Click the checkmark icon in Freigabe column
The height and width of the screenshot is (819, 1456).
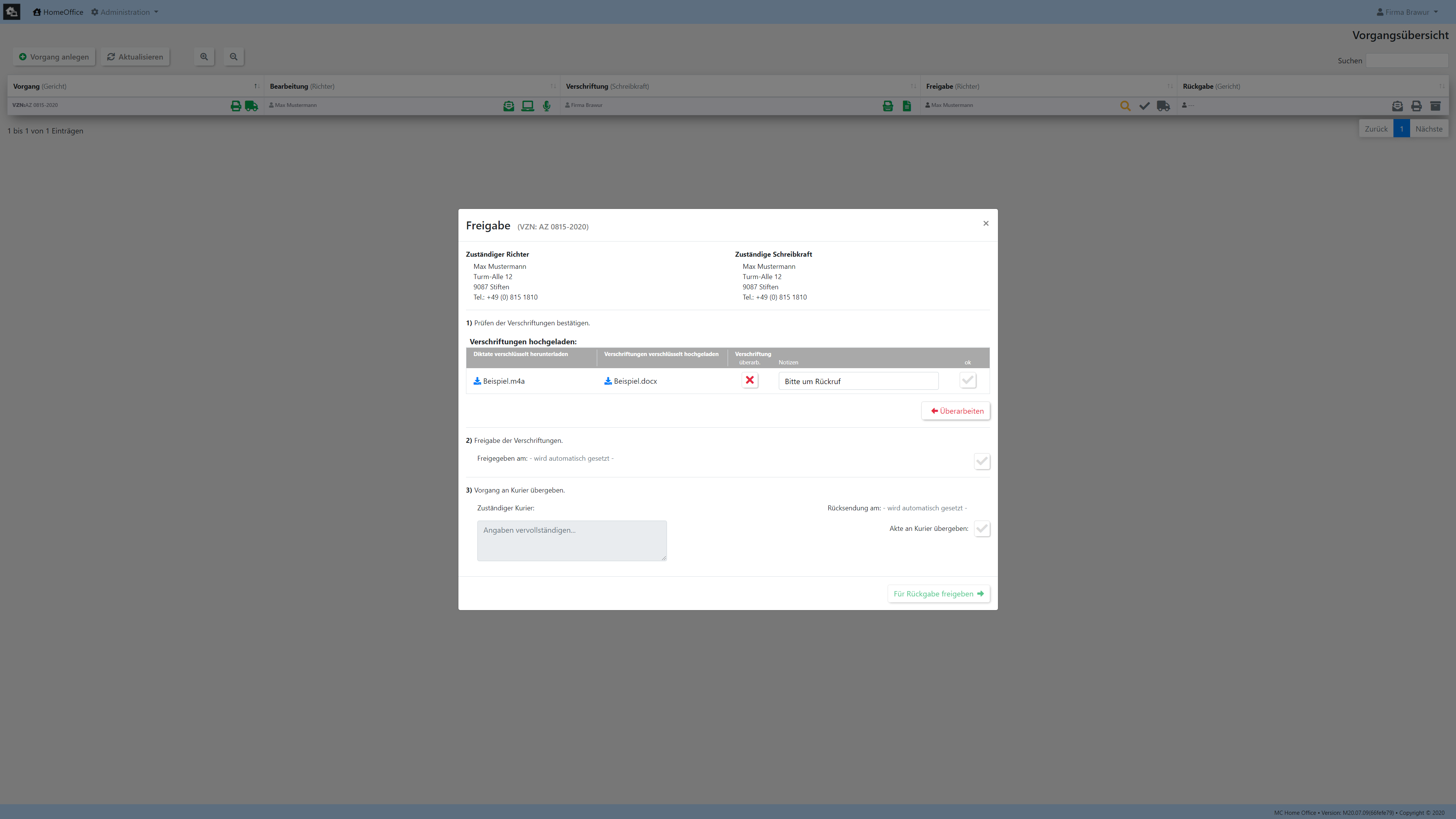pos(1145,106)
